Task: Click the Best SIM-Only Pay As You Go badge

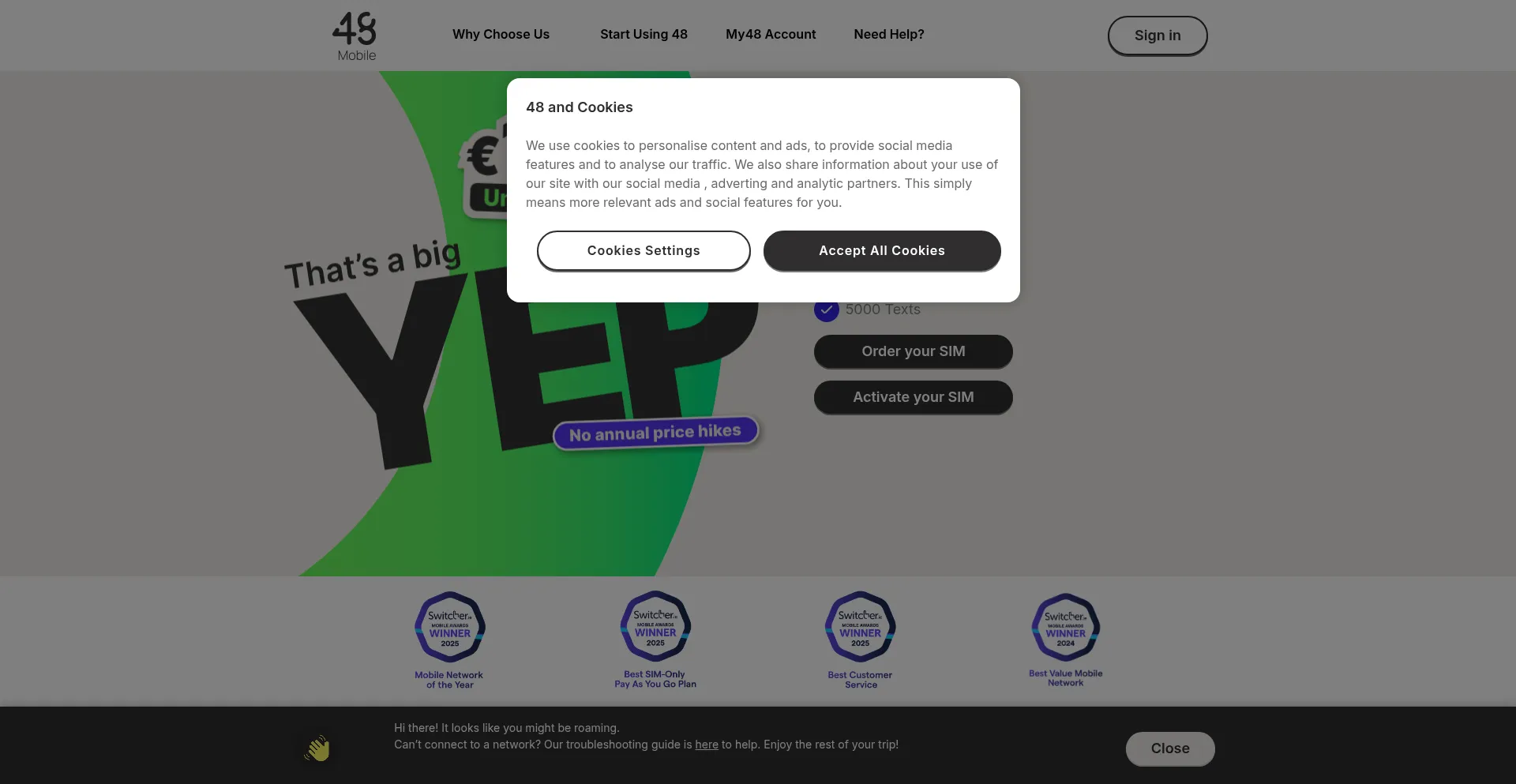Action: [655, 640]
